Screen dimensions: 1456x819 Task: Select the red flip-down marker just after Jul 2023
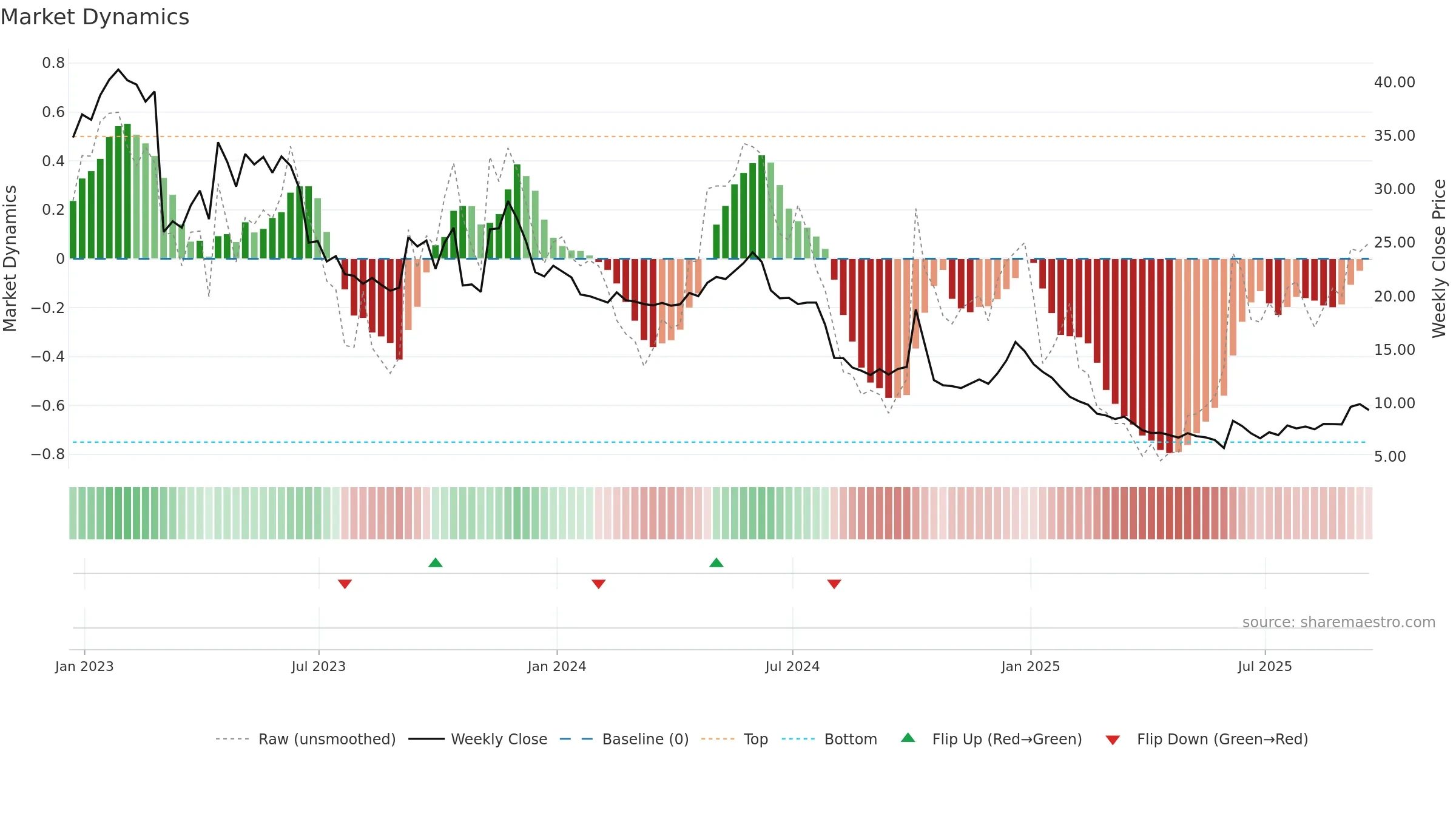point(345,584)
